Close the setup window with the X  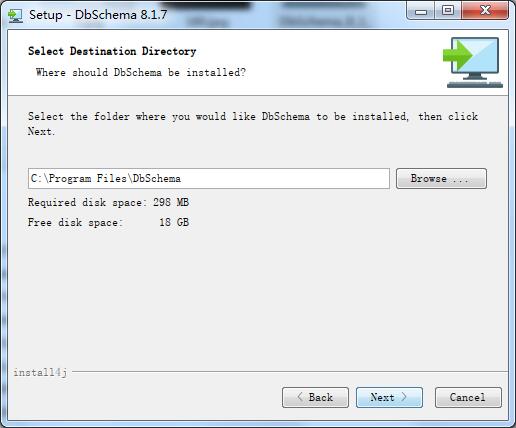485,11
